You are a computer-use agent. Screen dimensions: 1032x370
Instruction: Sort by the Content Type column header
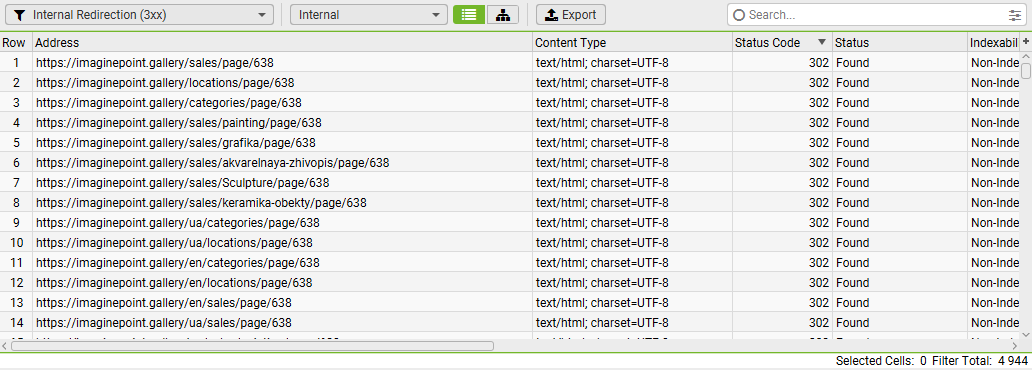click(632, 43)
